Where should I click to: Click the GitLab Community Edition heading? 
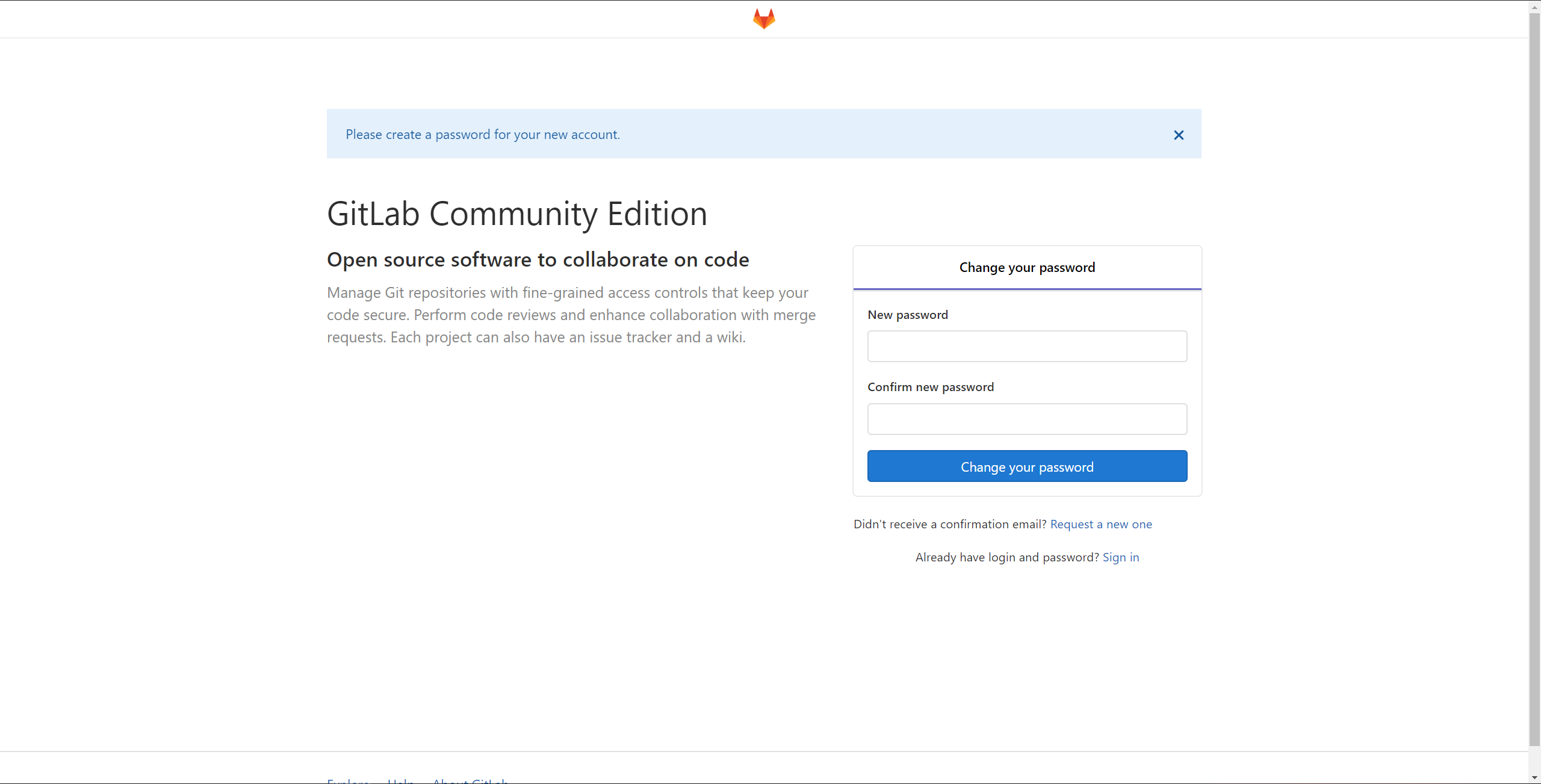(x=517, y=214)
